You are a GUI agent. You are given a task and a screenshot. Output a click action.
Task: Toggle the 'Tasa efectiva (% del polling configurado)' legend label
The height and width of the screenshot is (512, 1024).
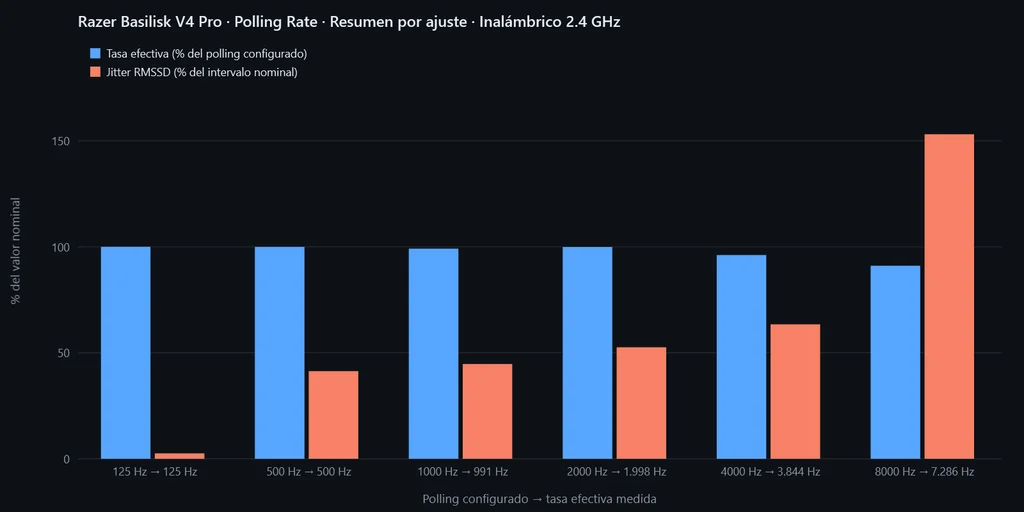(x=206, y=54)
